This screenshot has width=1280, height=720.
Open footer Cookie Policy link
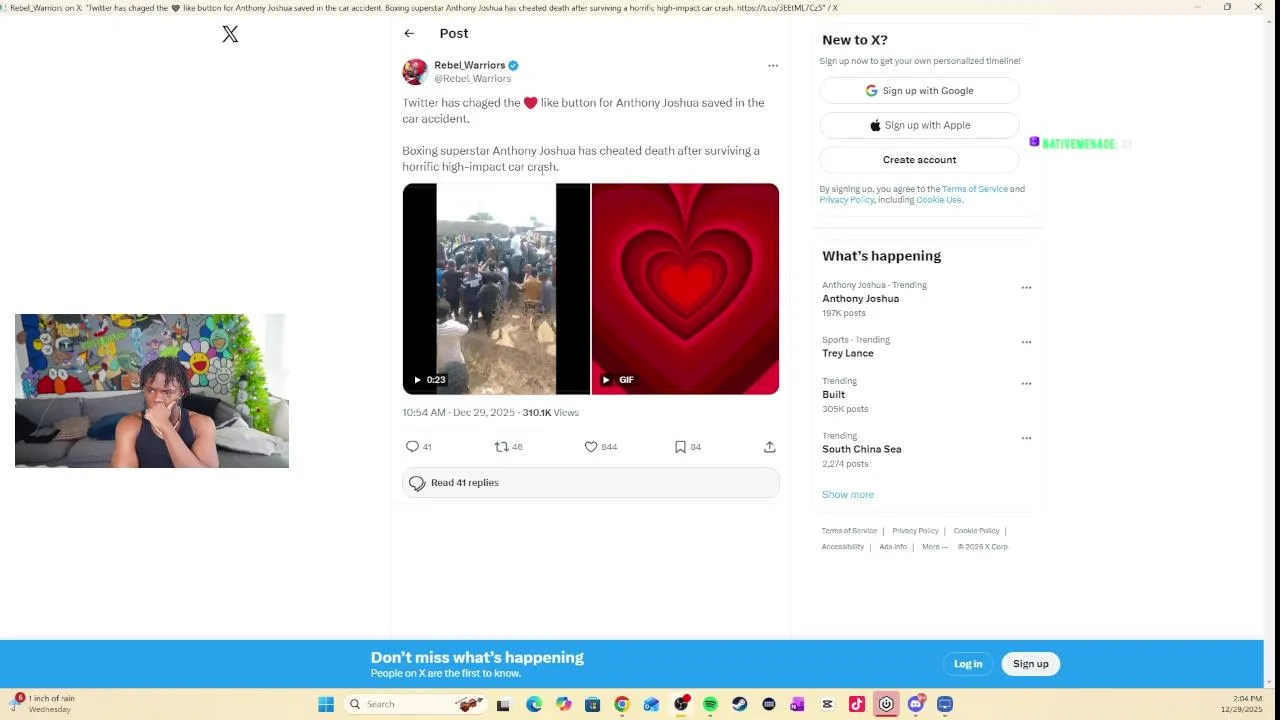(976, 531)
